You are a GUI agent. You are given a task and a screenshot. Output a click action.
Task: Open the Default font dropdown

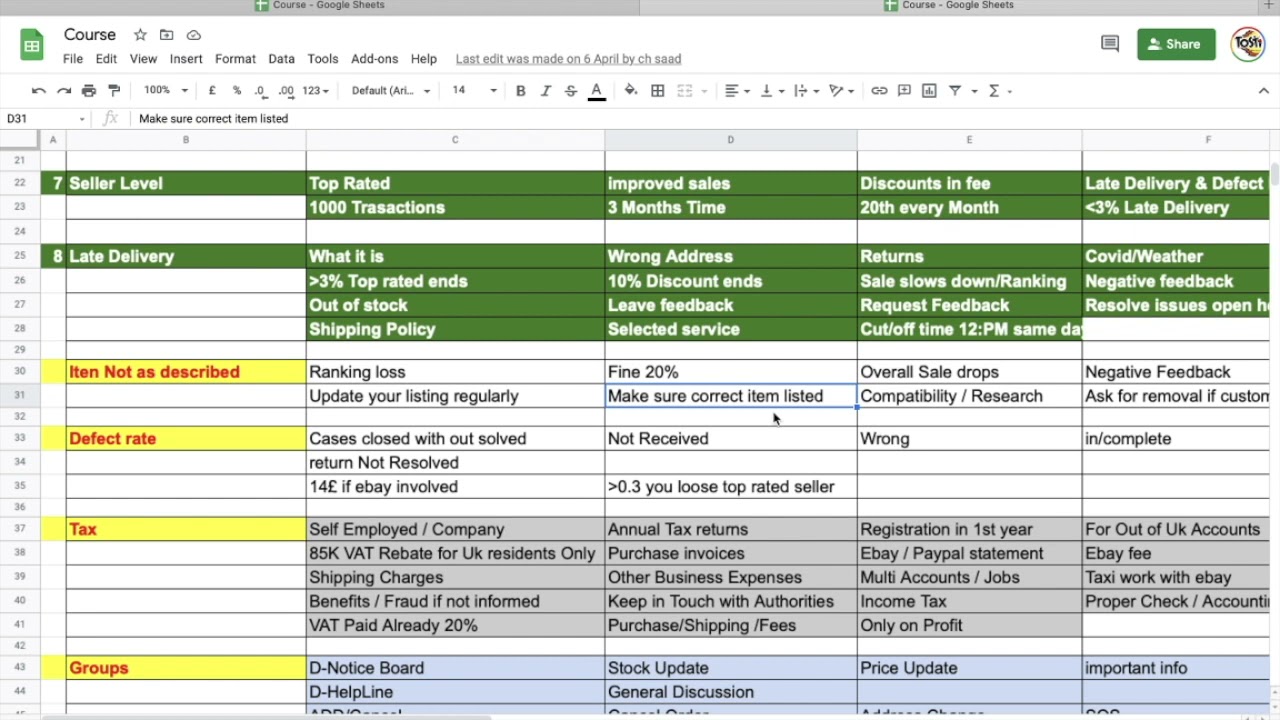(x=390, y=91)
